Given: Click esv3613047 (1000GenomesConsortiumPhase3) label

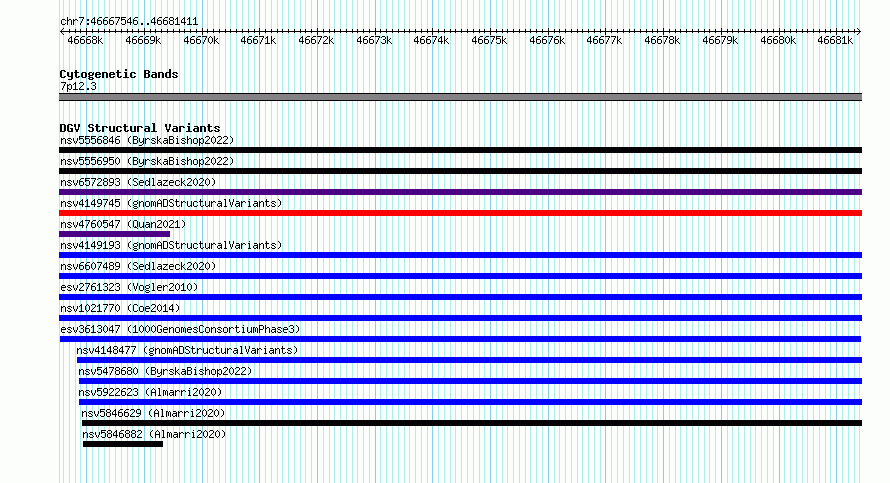Looking at the screenshot, I should tap(180, 329).
